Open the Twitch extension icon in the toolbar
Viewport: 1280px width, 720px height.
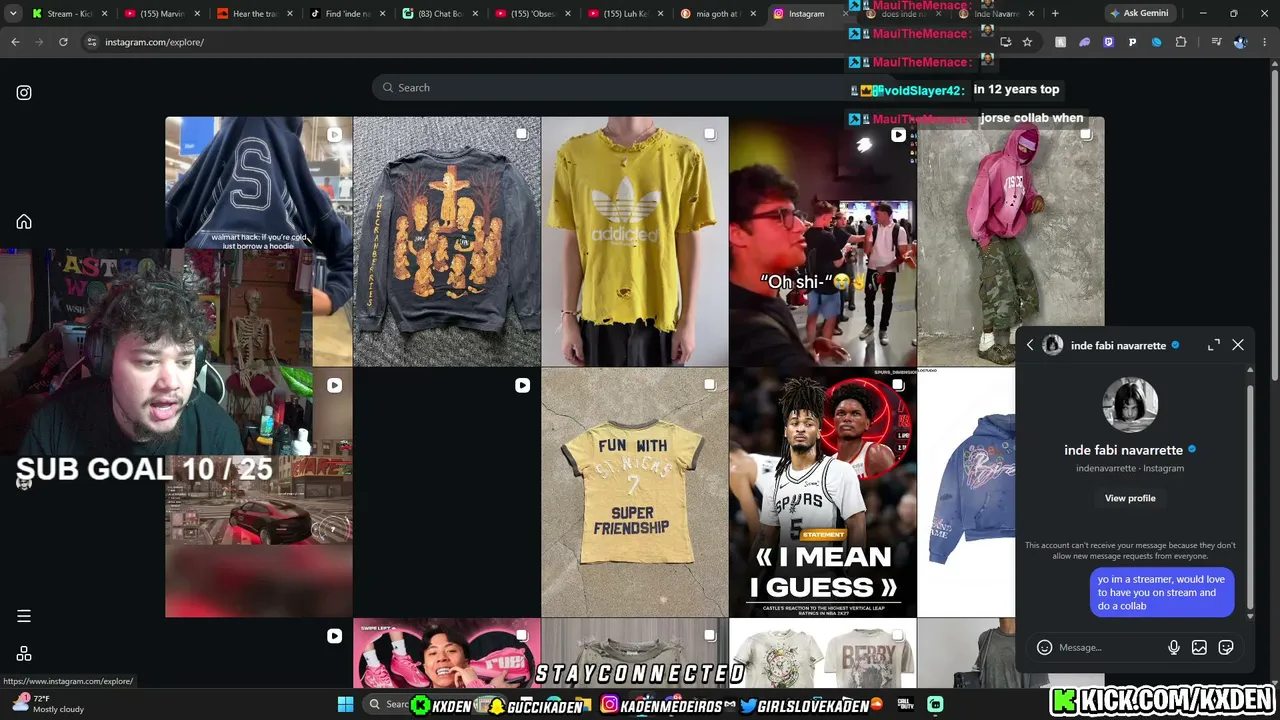coord(1108,42)
